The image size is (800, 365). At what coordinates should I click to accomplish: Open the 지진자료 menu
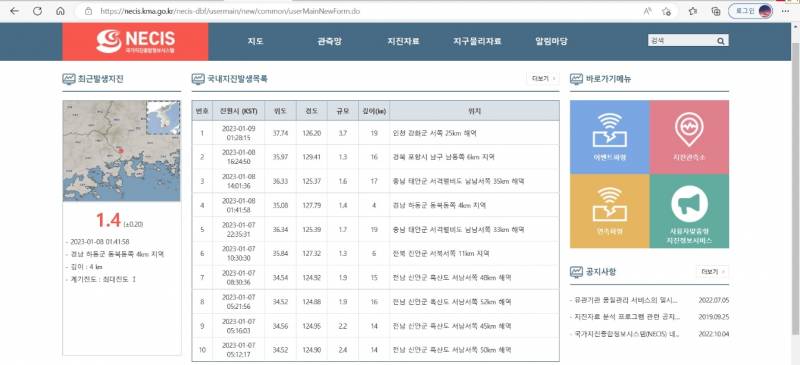pos(403,41)
